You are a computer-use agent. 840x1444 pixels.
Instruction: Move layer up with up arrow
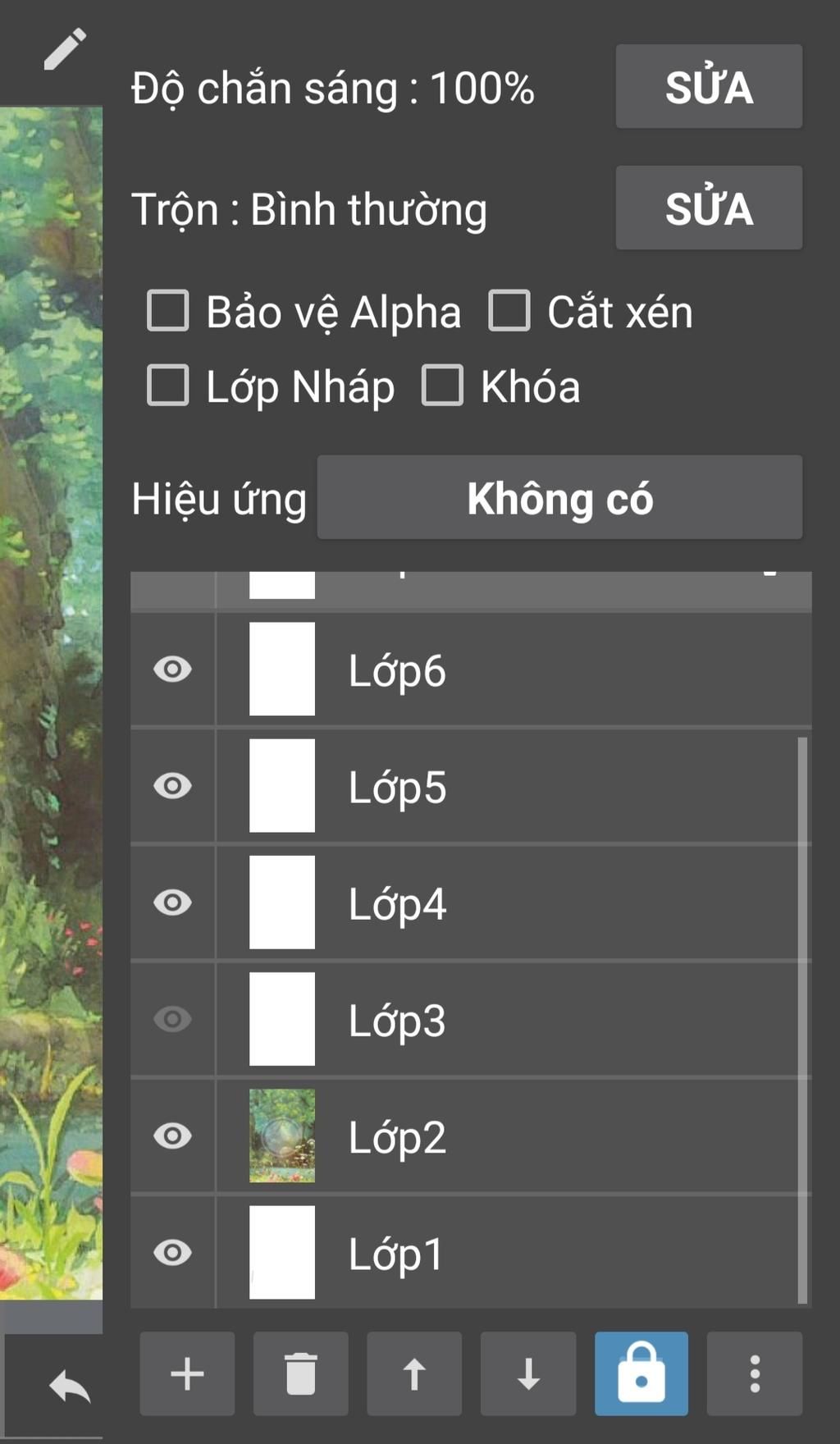[414, 1373]
